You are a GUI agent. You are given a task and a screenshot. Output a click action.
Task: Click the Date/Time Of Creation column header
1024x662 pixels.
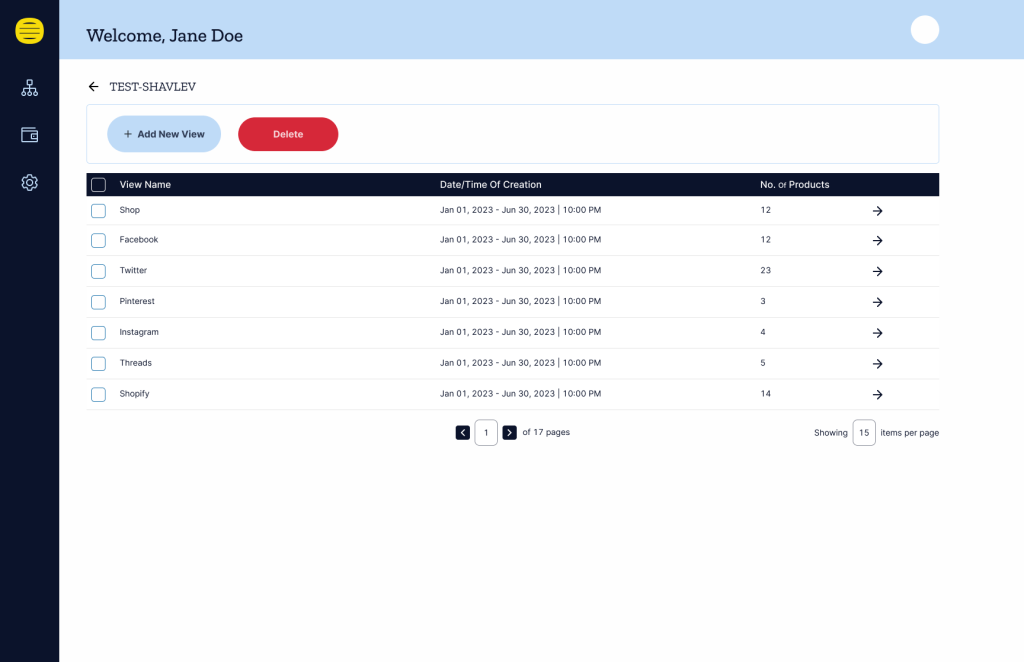point(490,185)
